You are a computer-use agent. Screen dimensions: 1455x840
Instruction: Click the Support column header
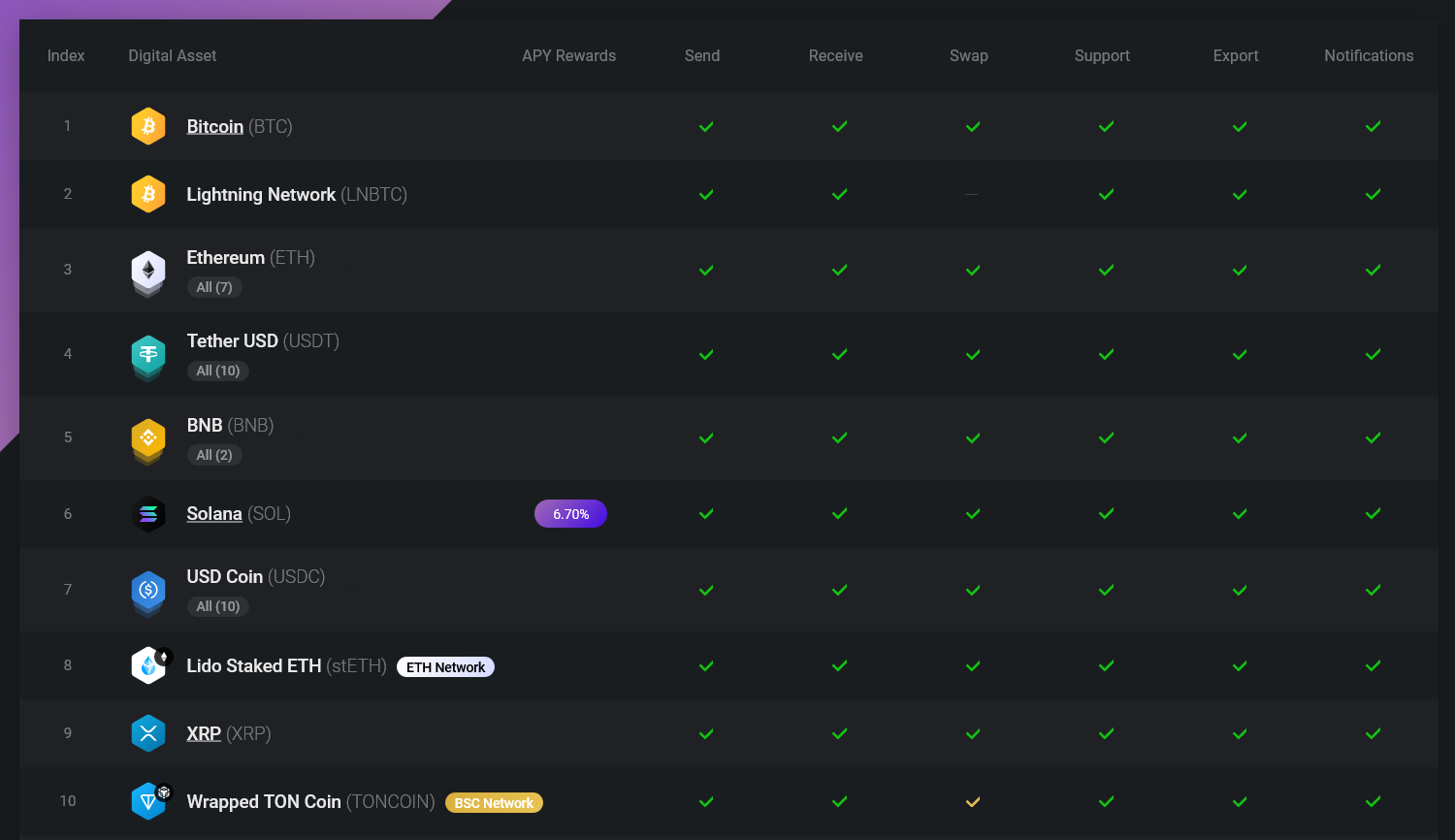[1102, 56]
